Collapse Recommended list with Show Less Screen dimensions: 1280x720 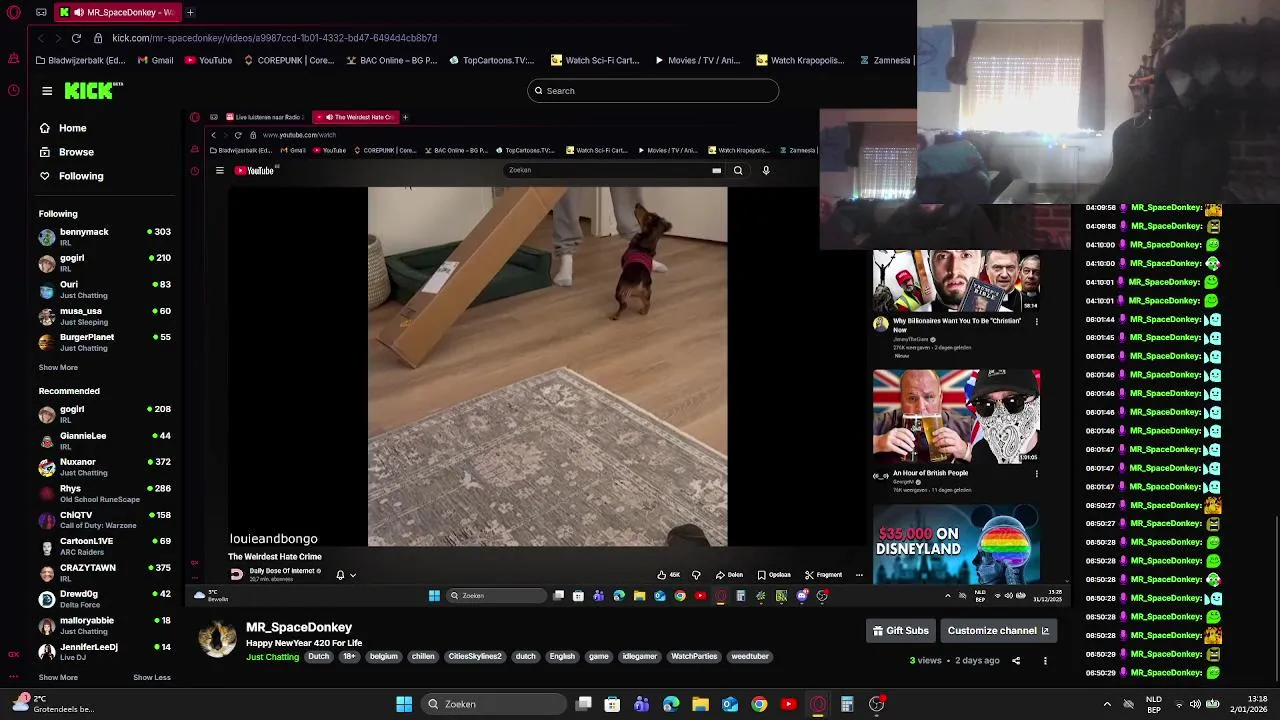[x=152, y=677]
